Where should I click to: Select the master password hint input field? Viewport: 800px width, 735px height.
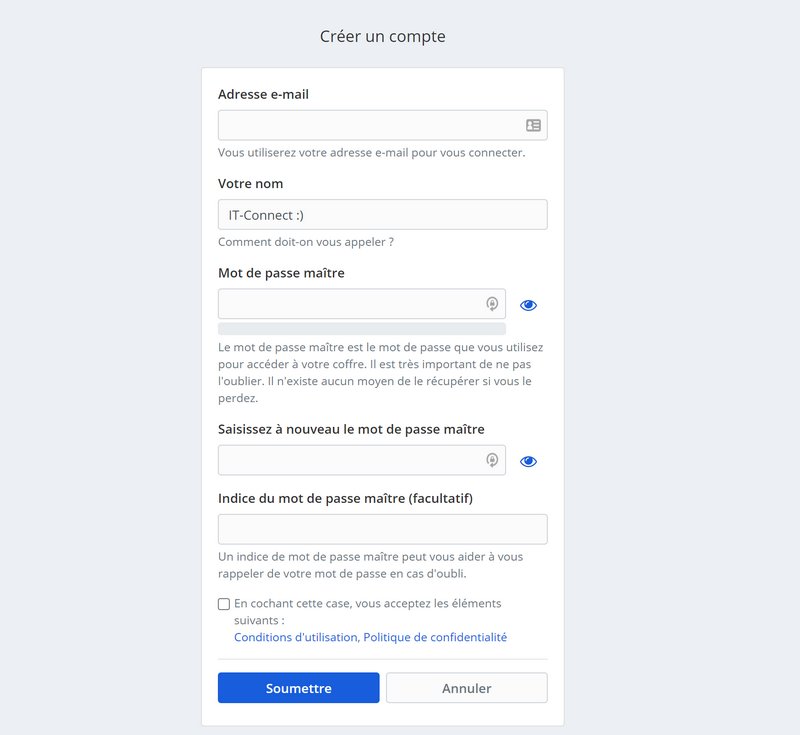click(382, 529)
